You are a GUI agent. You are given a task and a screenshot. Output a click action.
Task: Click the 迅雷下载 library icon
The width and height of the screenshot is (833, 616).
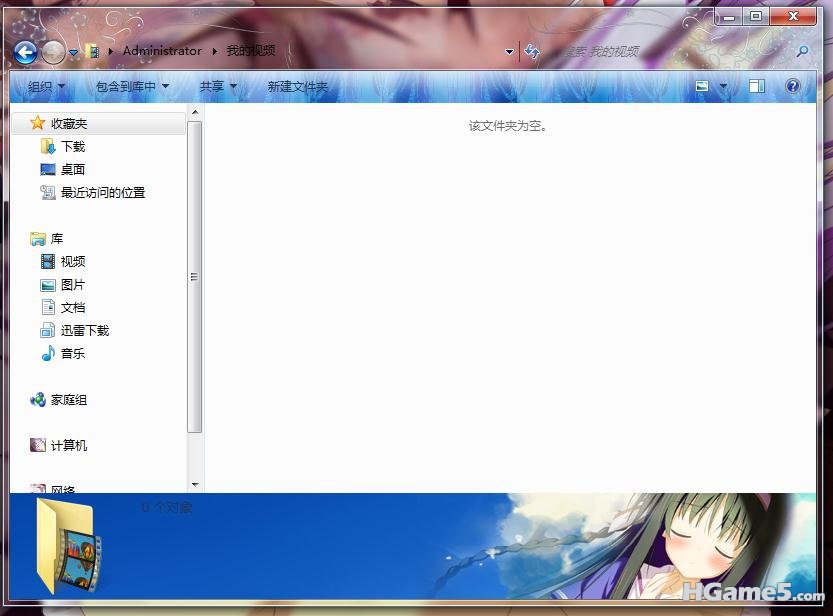pyautogui.click(x=48, y=330)
